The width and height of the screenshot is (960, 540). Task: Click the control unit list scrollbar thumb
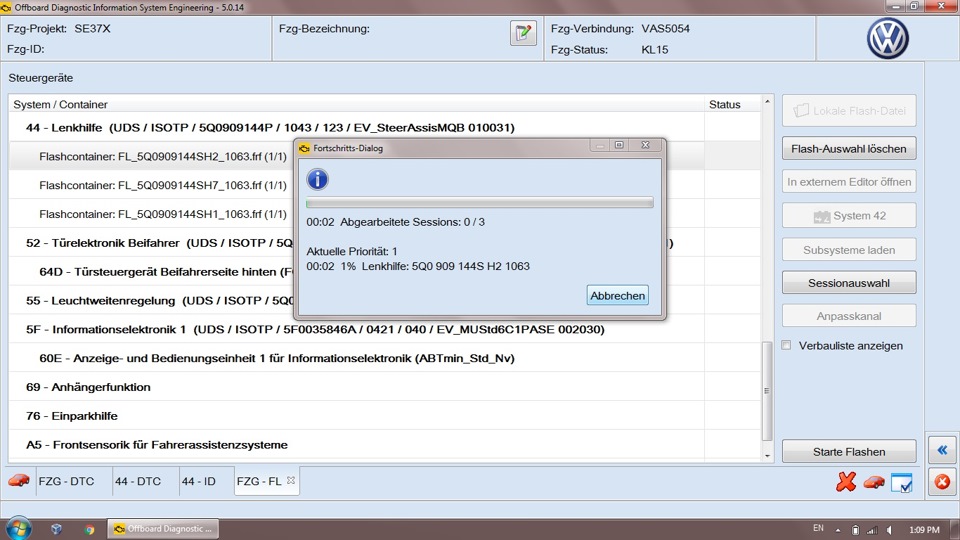point(767,391)
